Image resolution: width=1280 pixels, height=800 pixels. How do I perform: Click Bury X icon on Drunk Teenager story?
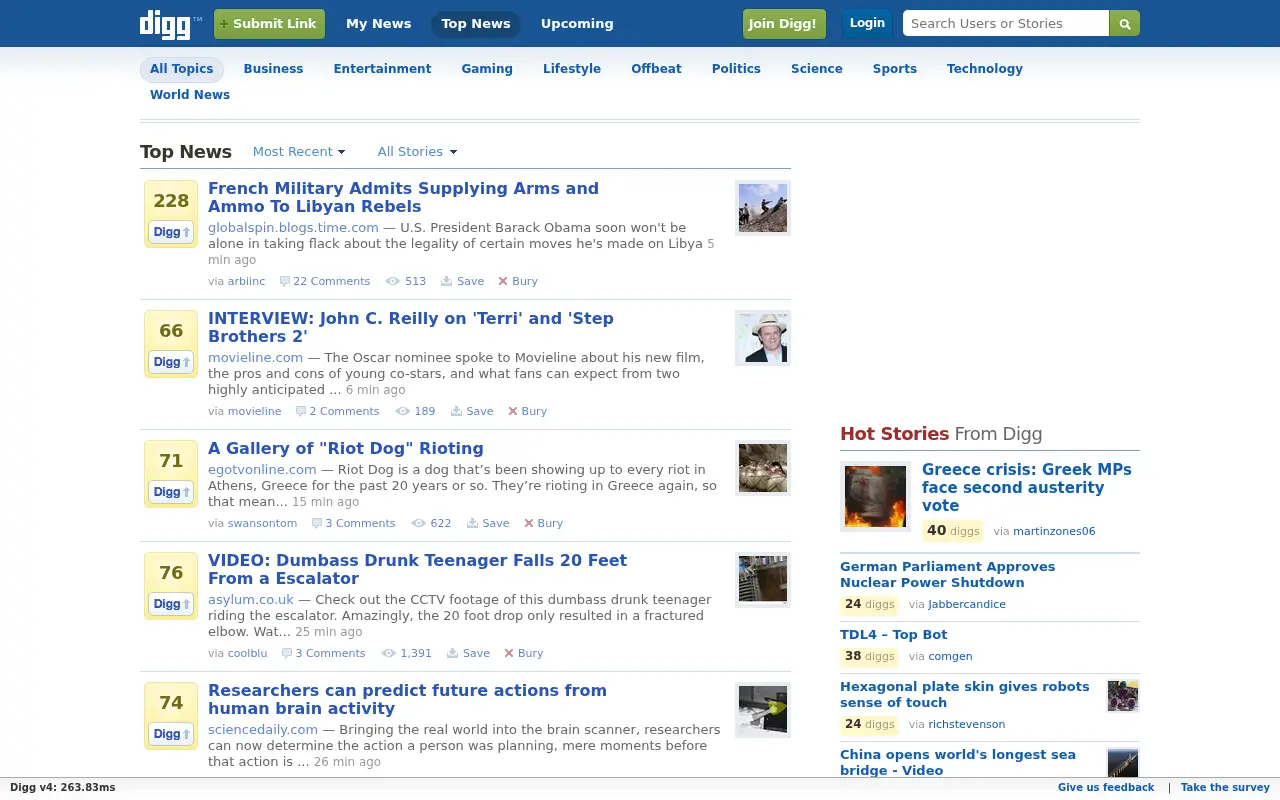point(509,653)
